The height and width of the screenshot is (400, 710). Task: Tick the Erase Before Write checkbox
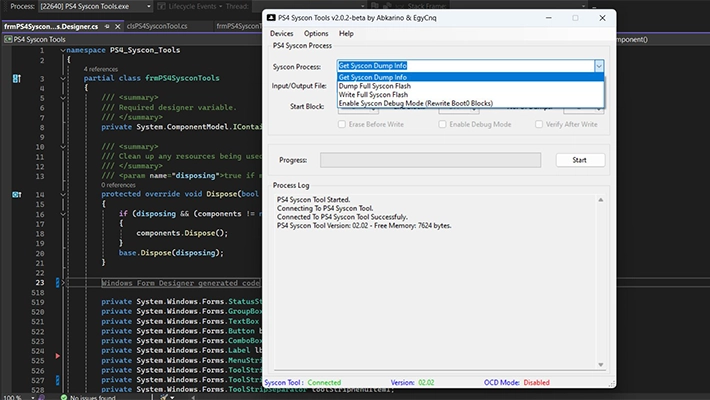coord(342,124)
